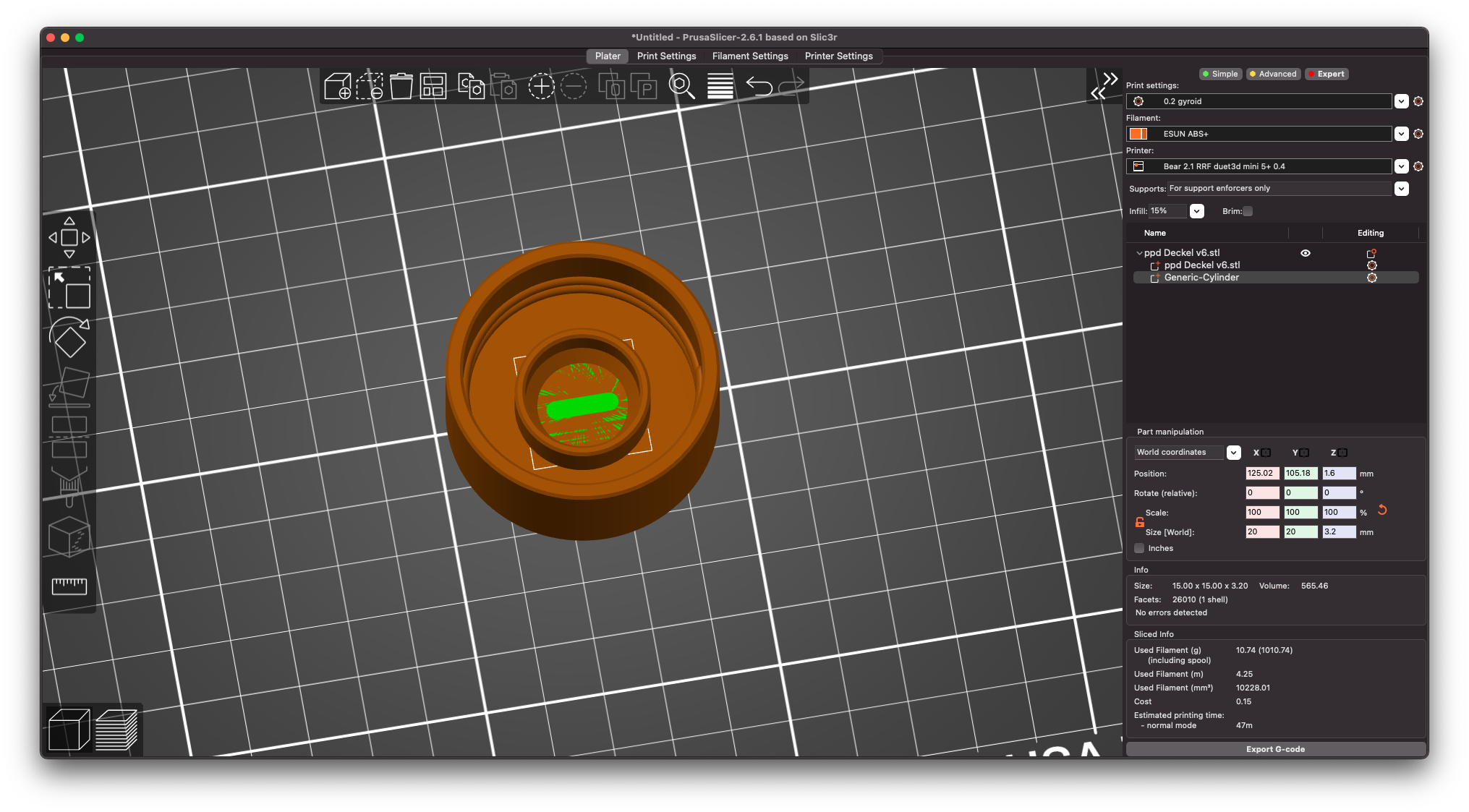Switch to the Filament Settings tab
Screen dimensions: 1469x812
coord(750,56)
